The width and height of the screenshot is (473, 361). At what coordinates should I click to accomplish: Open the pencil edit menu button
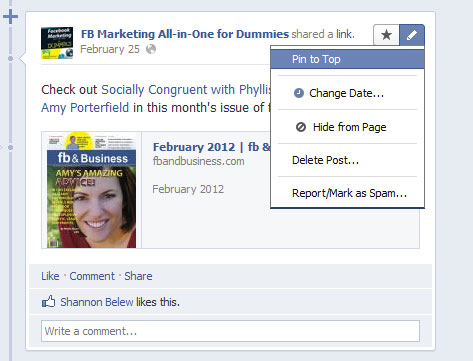pyautogui.click(x=412, y=35)
